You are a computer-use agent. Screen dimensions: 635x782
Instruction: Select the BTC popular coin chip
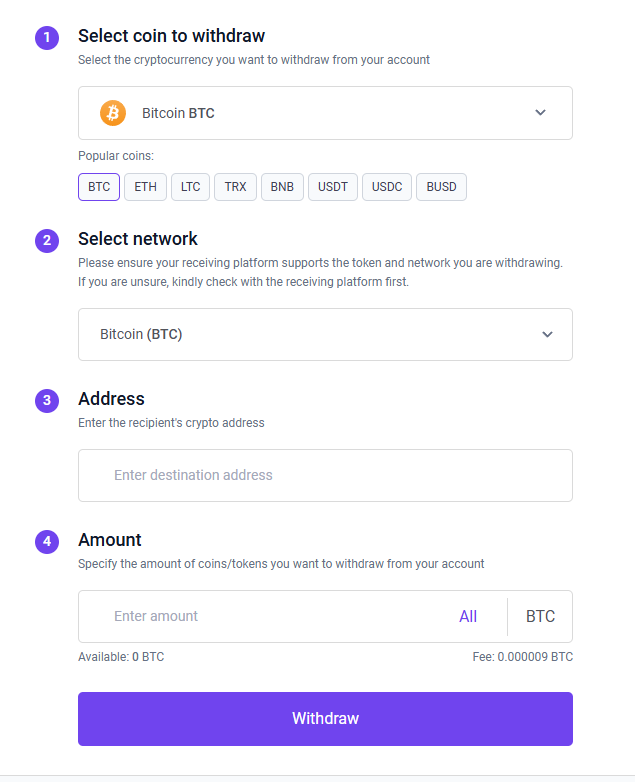point(99,187)
